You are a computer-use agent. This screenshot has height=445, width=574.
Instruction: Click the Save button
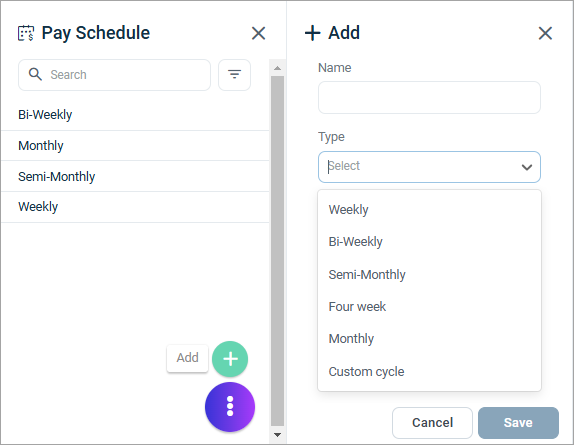[x=518, y=423]
